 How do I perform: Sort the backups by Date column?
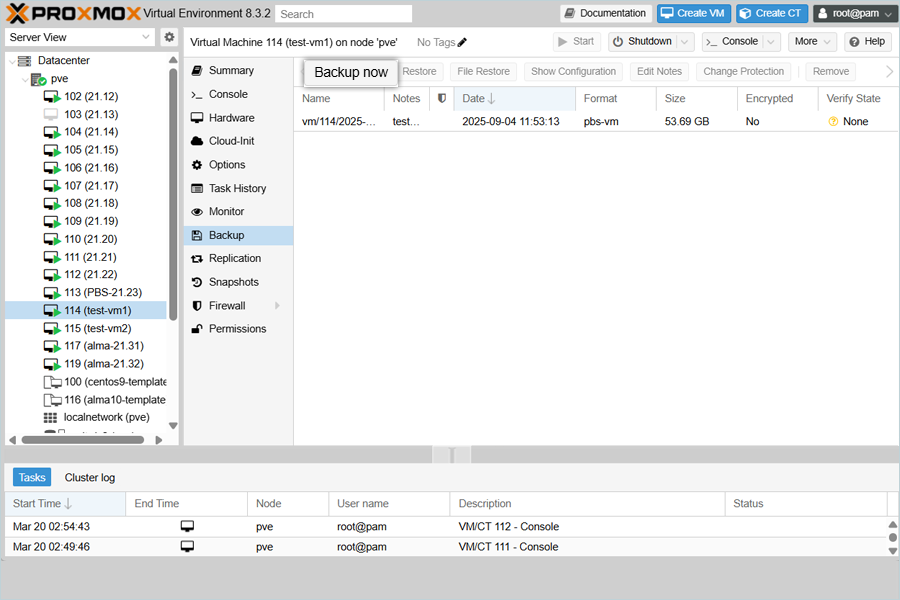[x=474, y=99]
